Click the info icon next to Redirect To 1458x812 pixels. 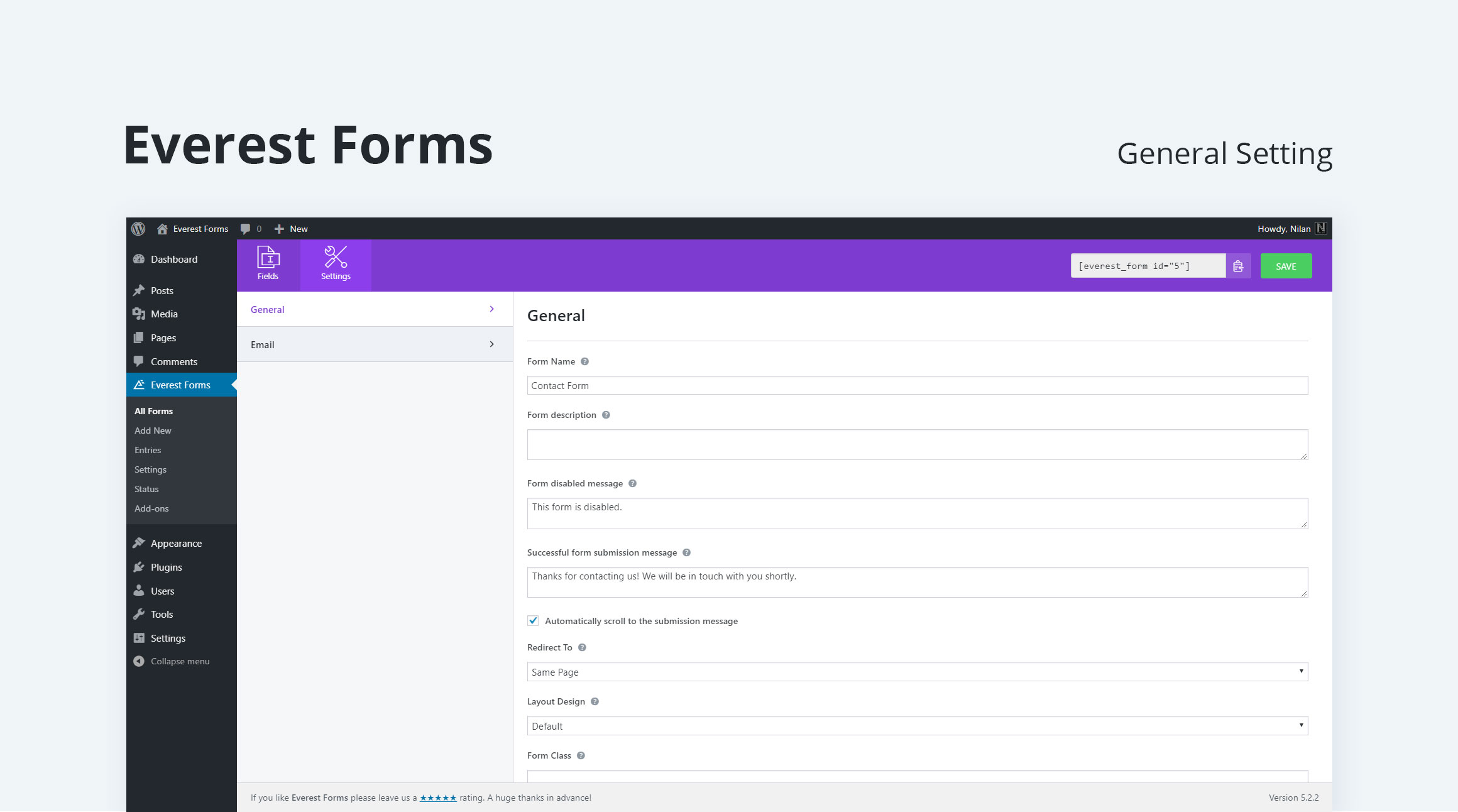click(x=585, y=647)
